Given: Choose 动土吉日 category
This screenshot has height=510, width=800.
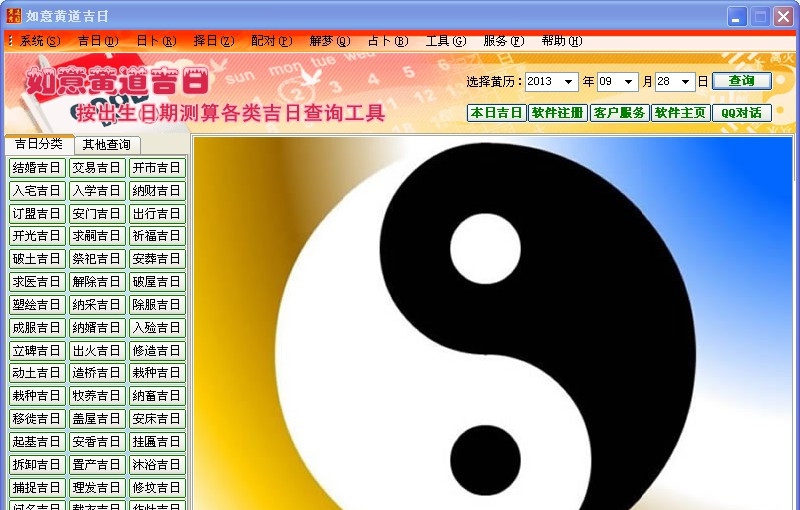Looking at the screenshot, I should click(x=37, y=373).
